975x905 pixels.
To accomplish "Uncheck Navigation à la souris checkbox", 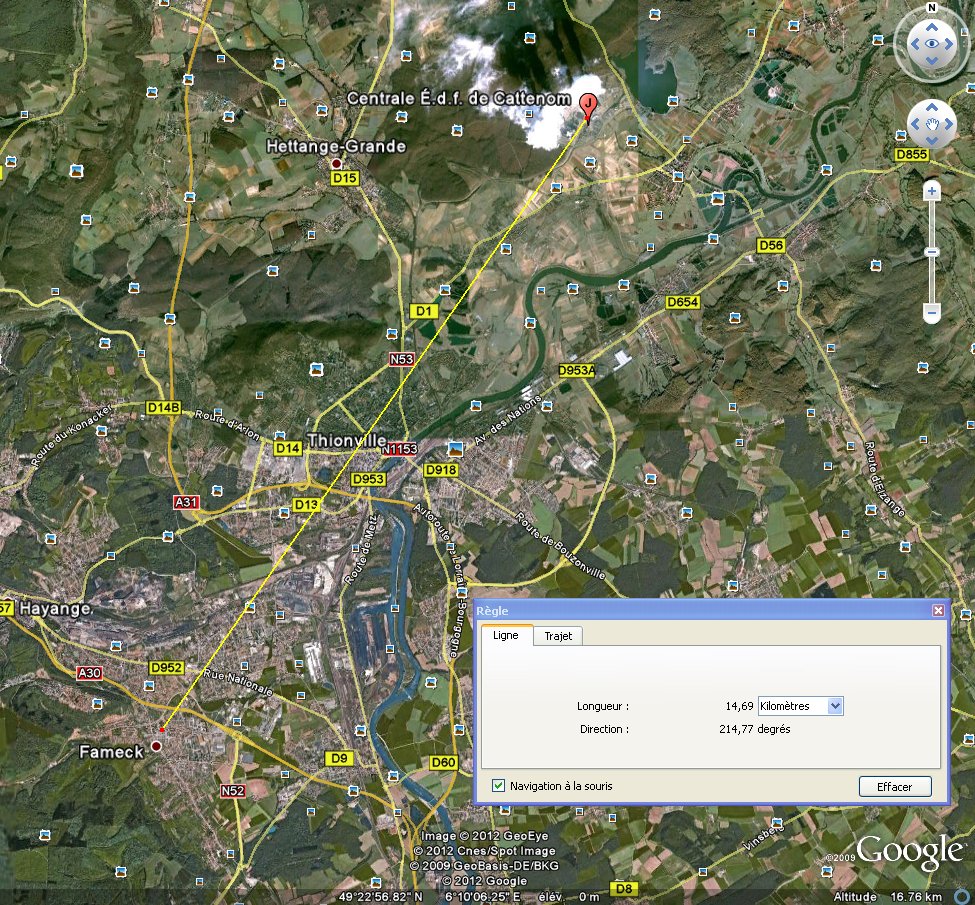I will tap(499, 786).
